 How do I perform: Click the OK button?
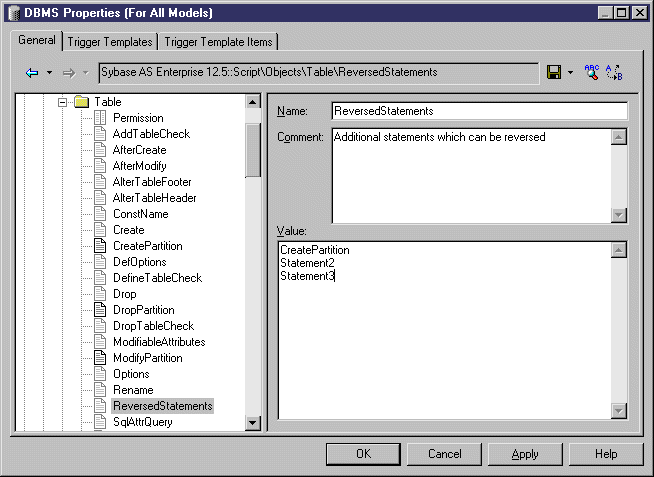[363, 454]
